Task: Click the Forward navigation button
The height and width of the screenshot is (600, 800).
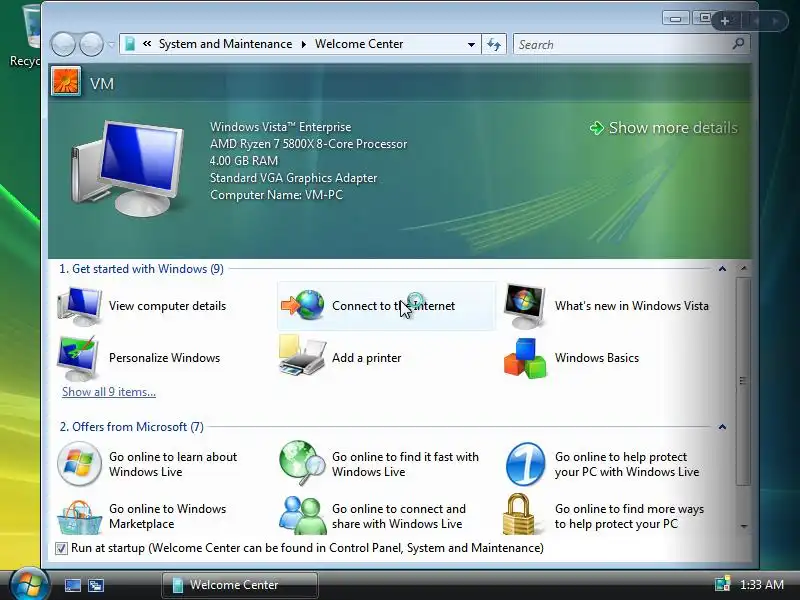Action: [x=91, y=44]
